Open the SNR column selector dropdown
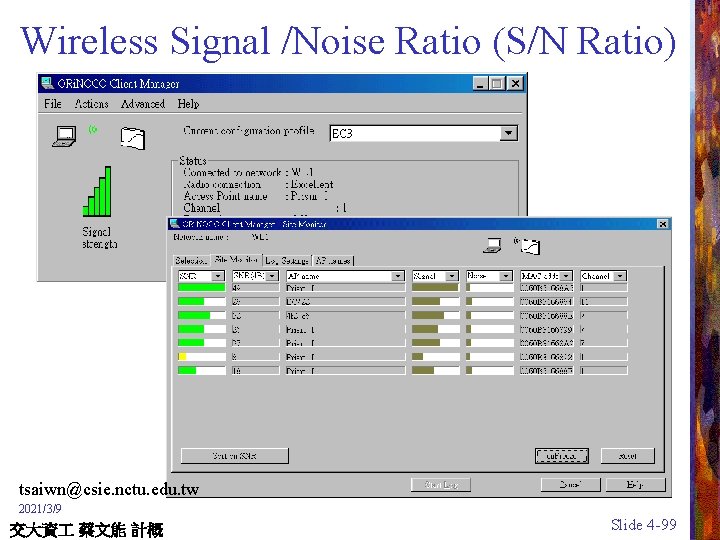The height and width of the screenshot is (540, 720). pos(218,276)
